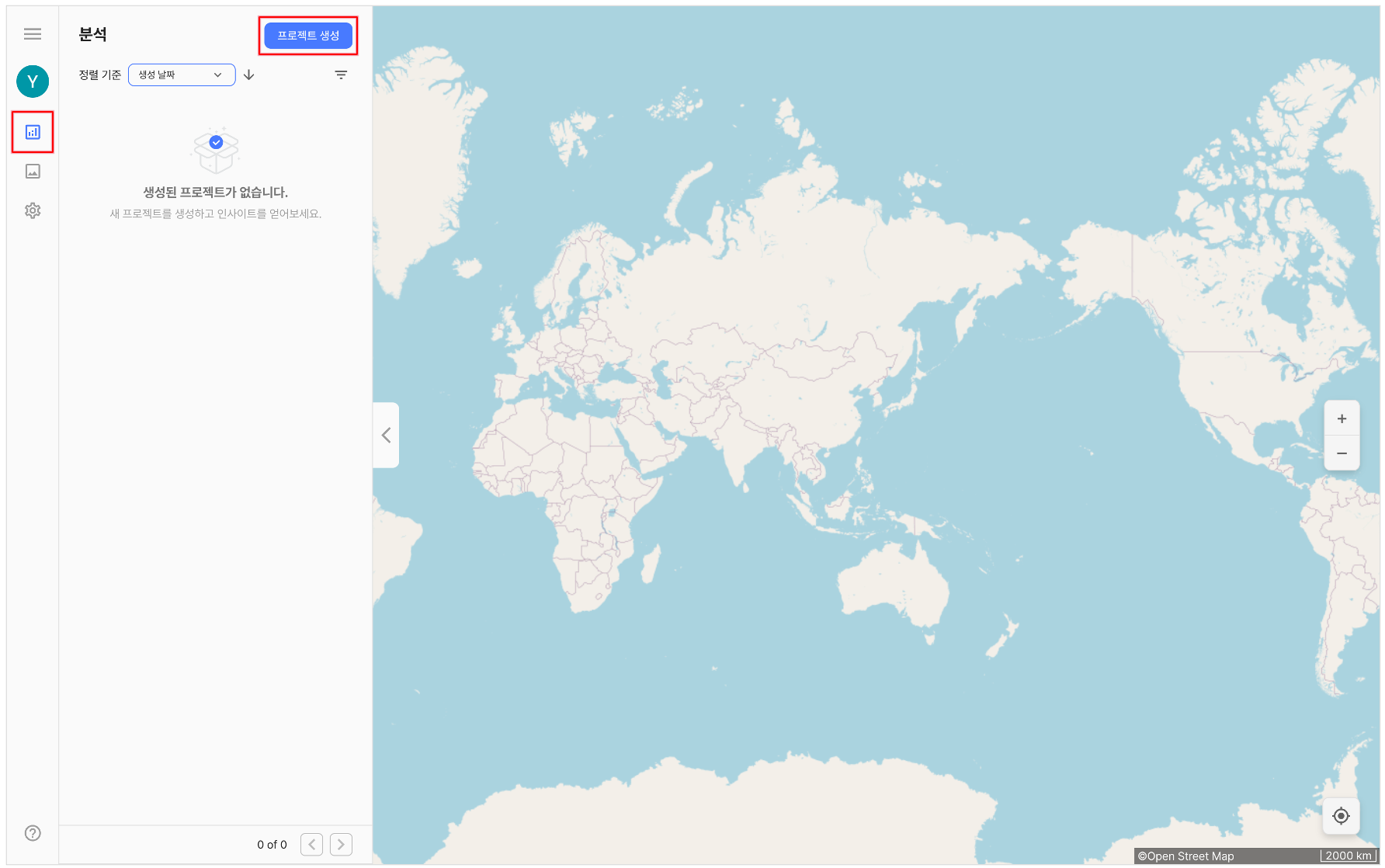Click the empty project box illustration
This screenshot has height=868, width=1385.
pyautogui.click(x=216, y=150)
